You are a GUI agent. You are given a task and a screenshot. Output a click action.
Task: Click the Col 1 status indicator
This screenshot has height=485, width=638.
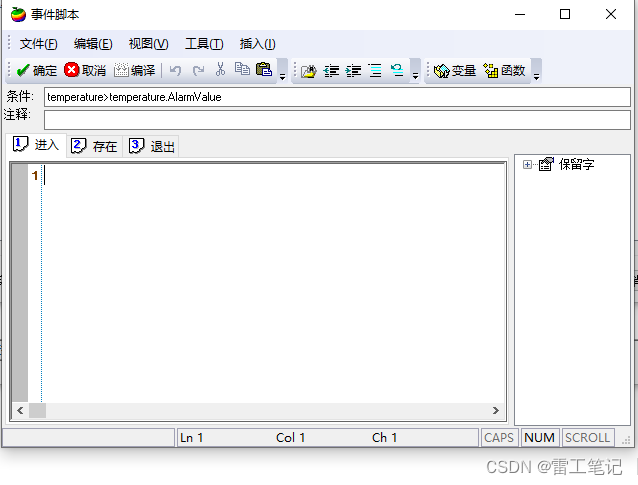tap(291, 438)
